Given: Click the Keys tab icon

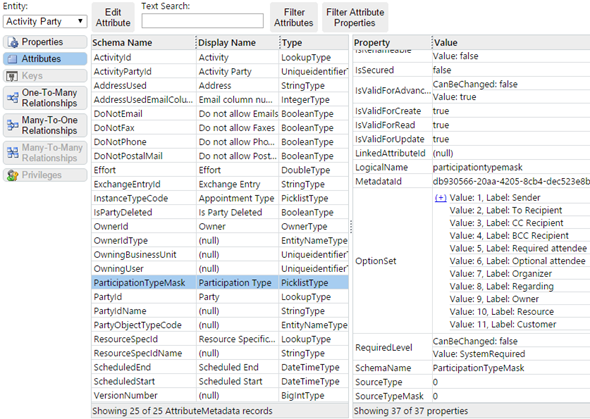Looking at the screenshot, I should [x=13, y=76].
